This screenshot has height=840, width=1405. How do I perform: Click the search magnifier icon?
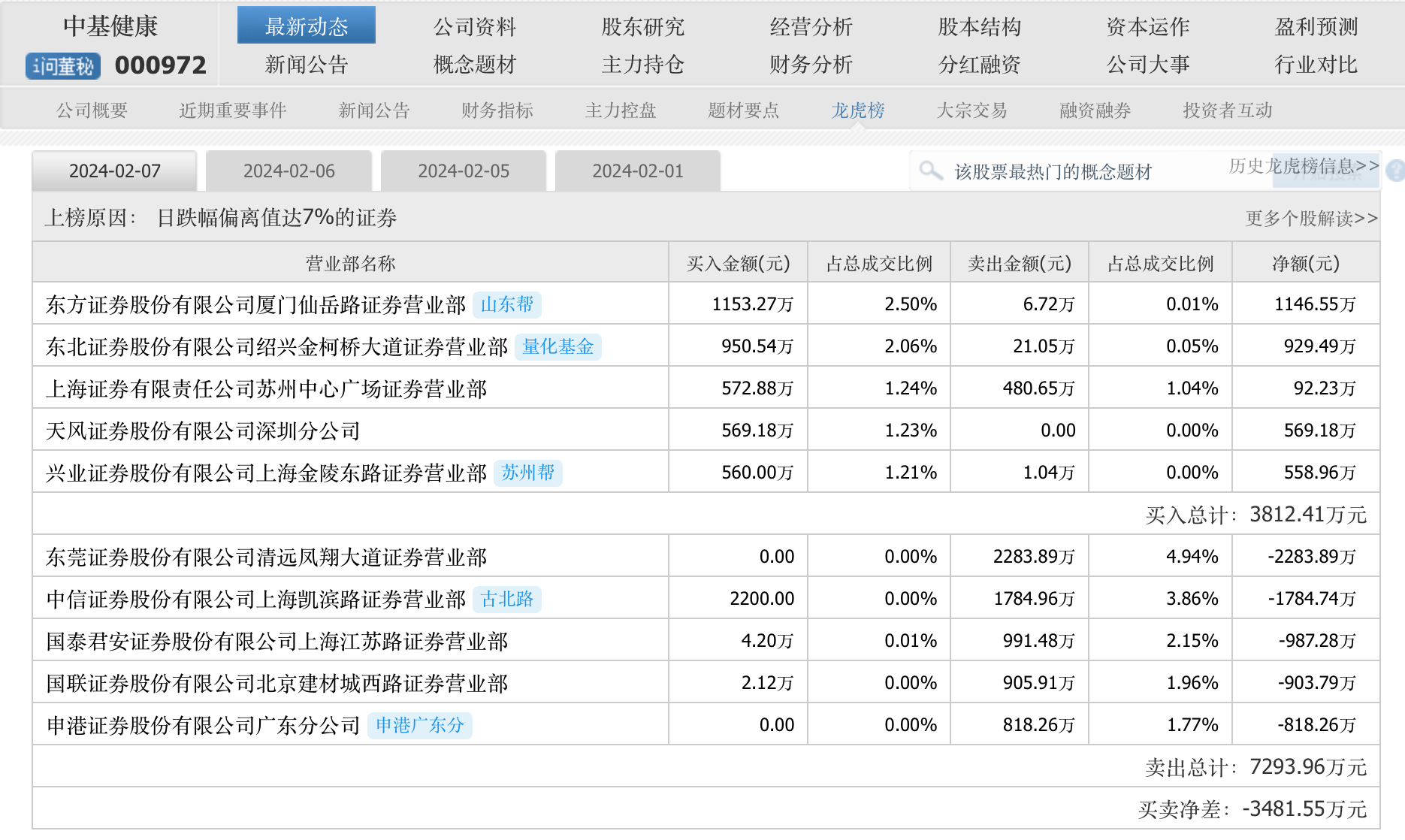click(x=931, y=171)
